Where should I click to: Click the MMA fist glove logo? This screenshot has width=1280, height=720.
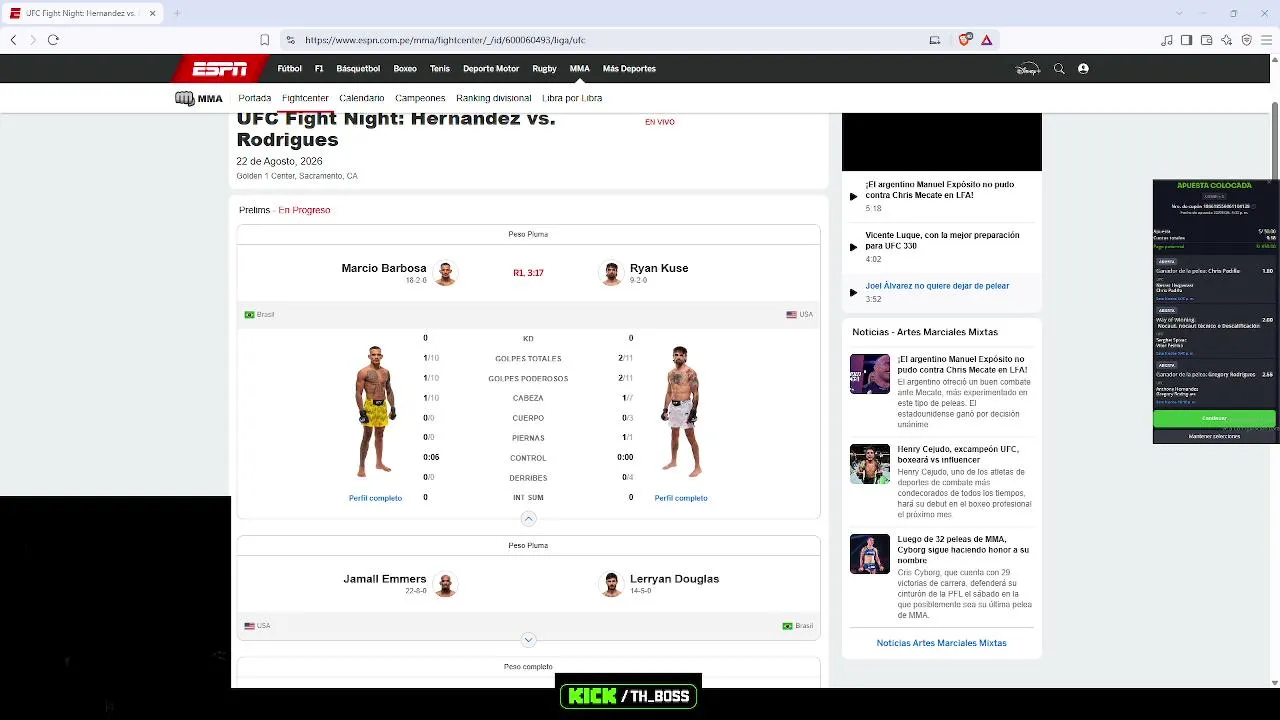[184, 98]
